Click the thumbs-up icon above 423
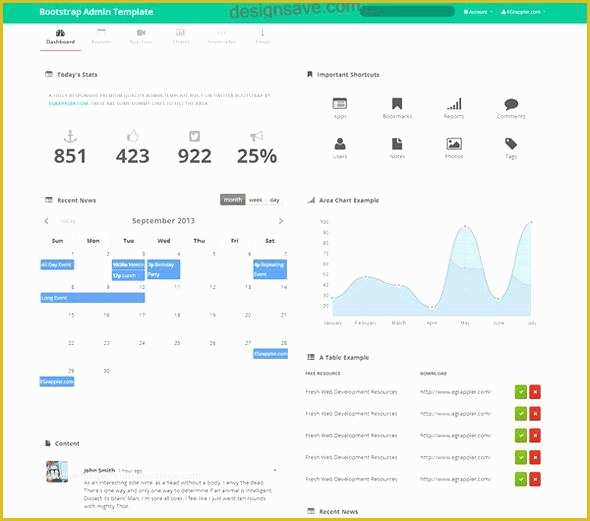The height and width of the screenshot is (521, 590). pyautogui.click(x=132, y=136)
